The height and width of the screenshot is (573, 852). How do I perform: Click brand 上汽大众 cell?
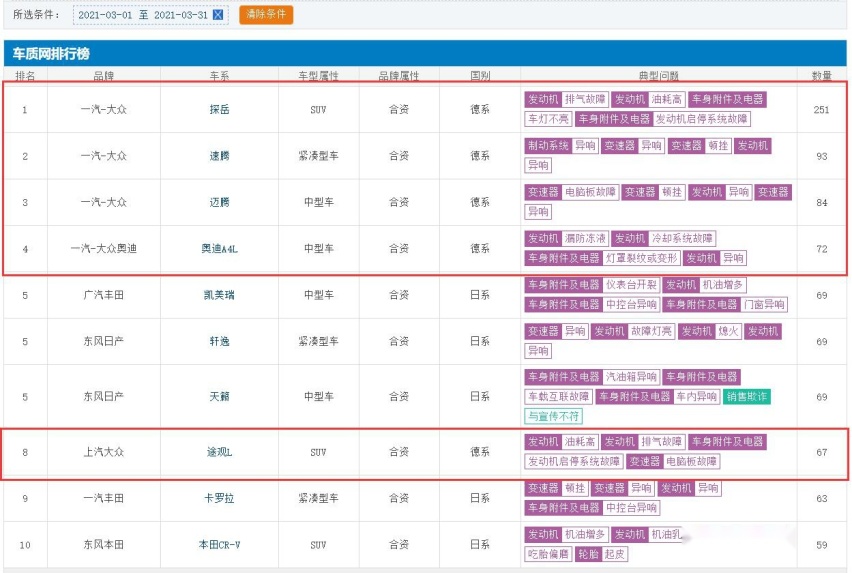click(103, 452)
